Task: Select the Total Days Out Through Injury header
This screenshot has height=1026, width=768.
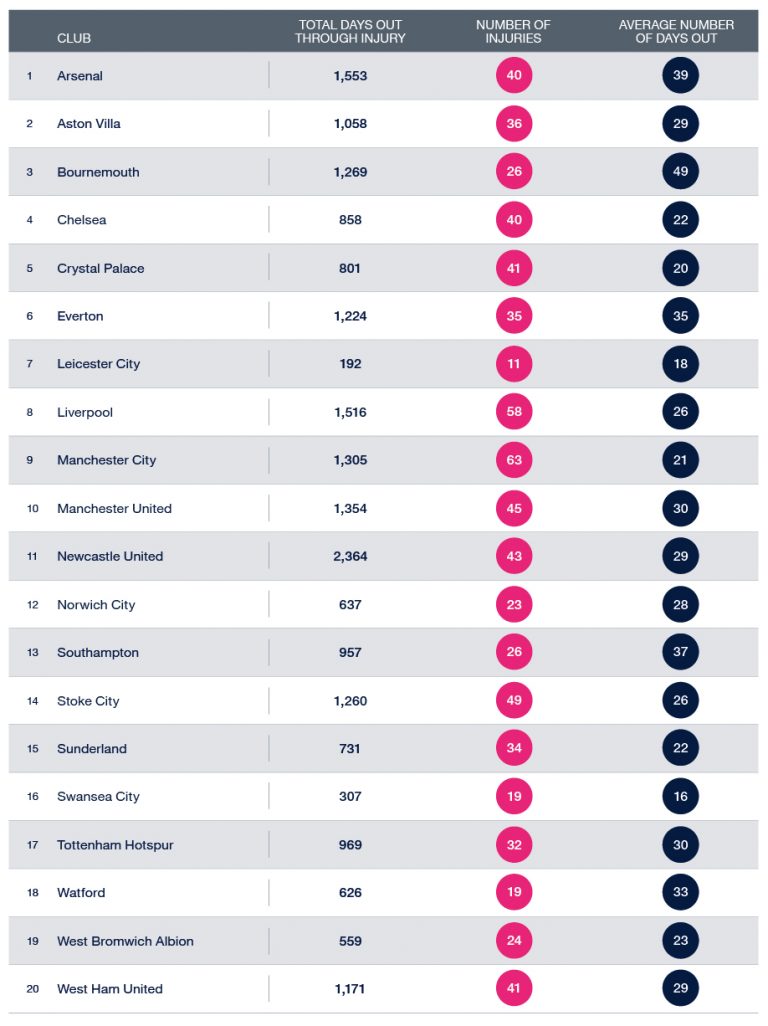Action: point(350,31)
